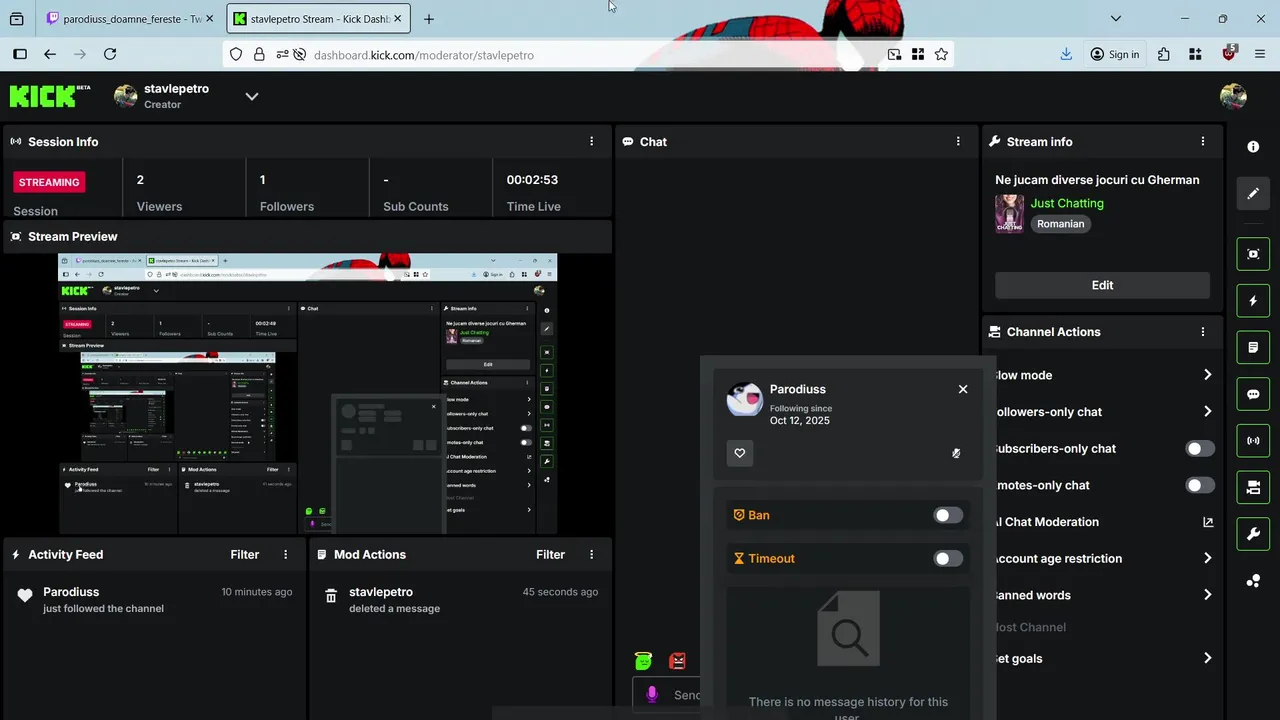Click the three-dots cluster icon in sidebar
The width and height of the screenshot is (1280, 720).
tap(1253, 581)
